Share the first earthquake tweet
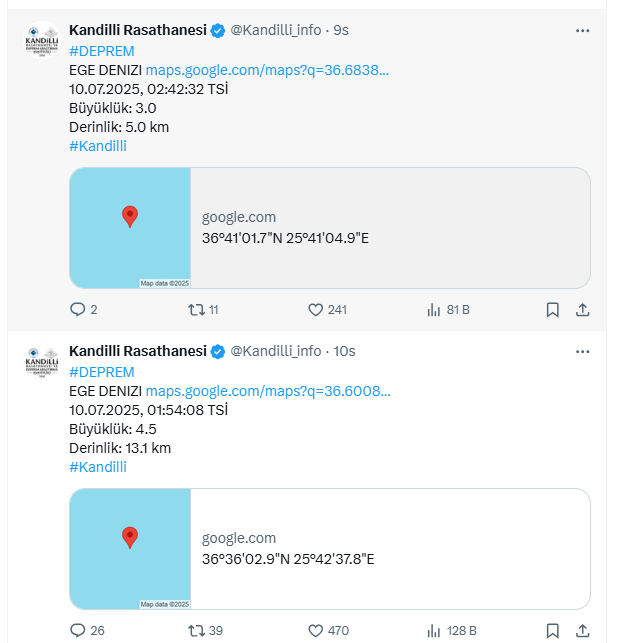Screen dimensions: 623x643 [x=582, y=310]
